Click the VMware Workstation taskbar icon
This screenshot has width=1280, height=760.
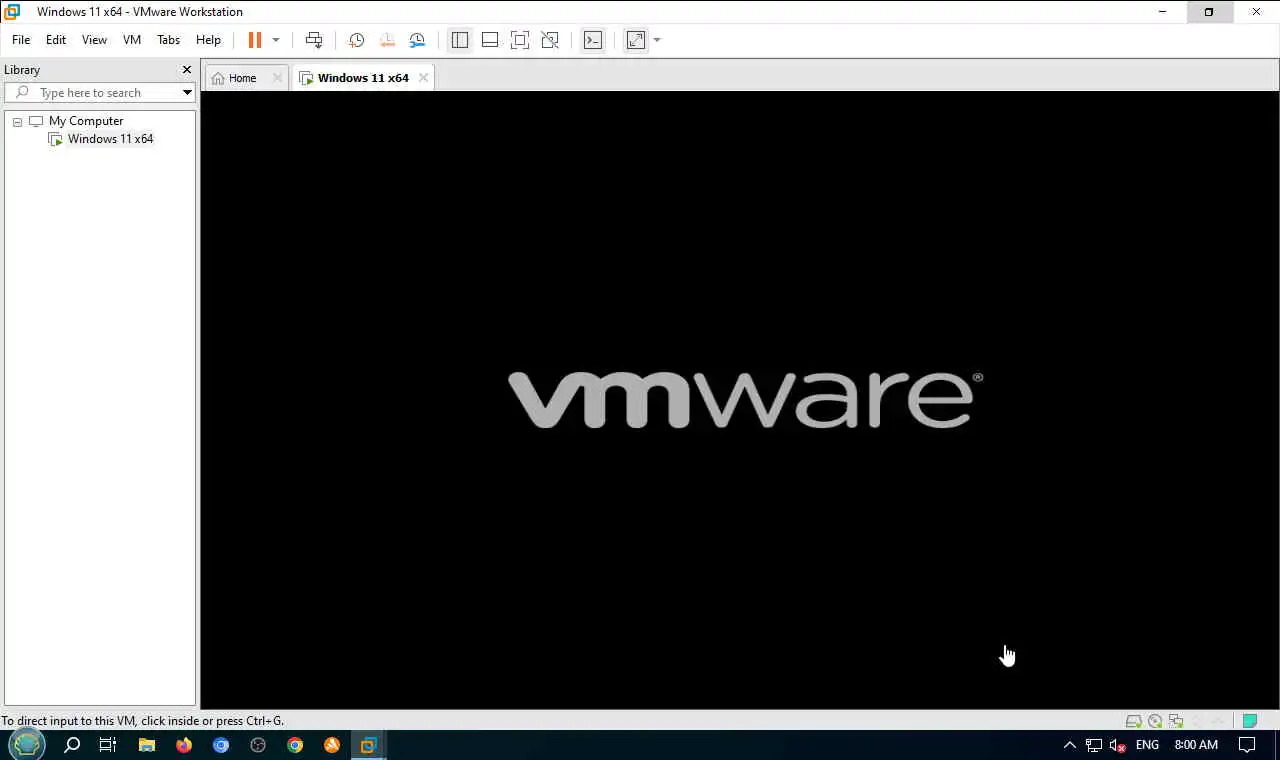368,745
